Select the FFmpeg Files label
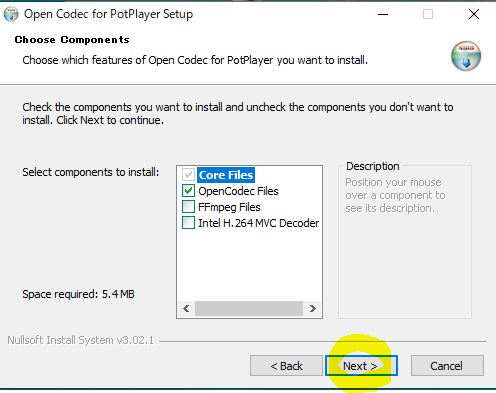 pos(229,207)
